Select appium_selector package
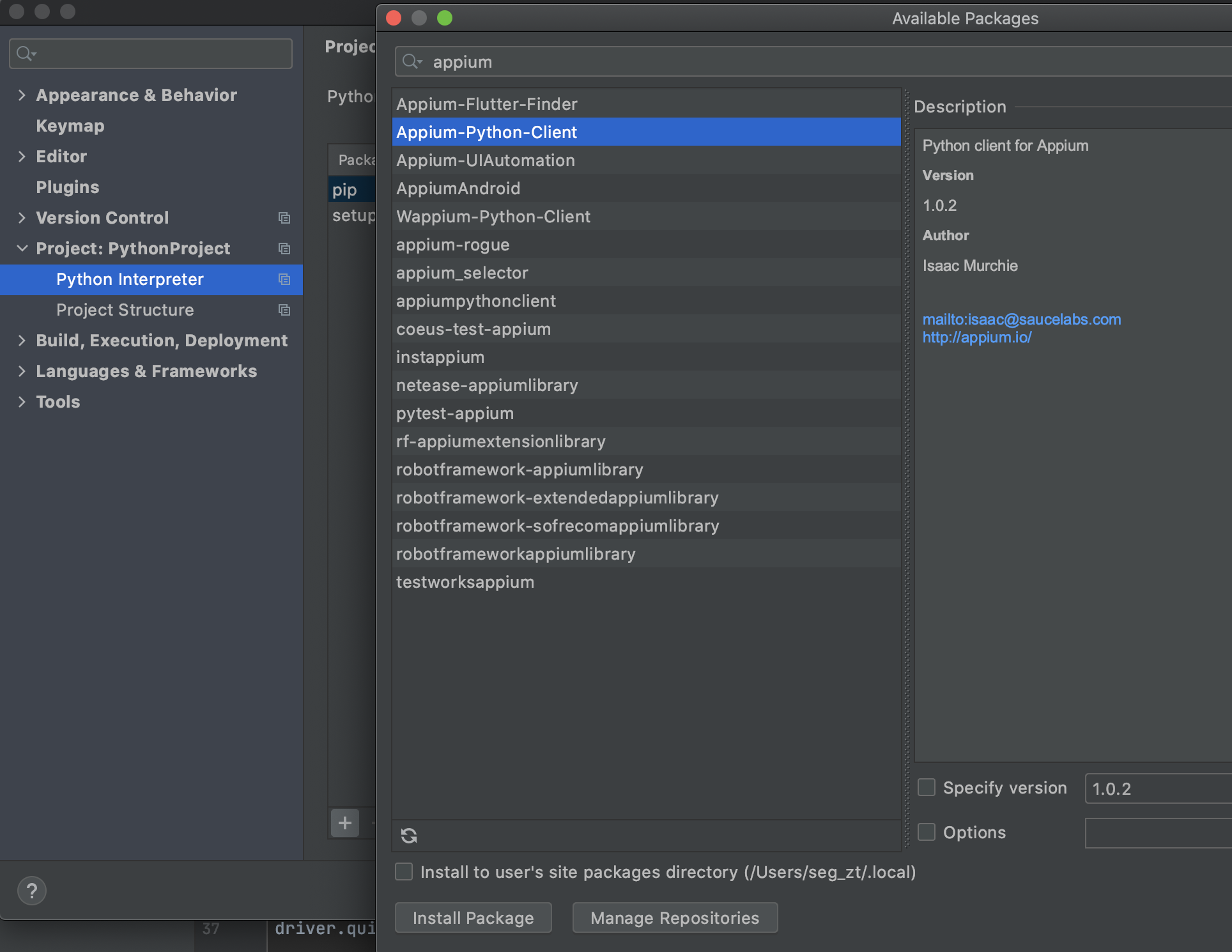The height and width of the screenshot is (952, 1232). click(x=646, y=273)
